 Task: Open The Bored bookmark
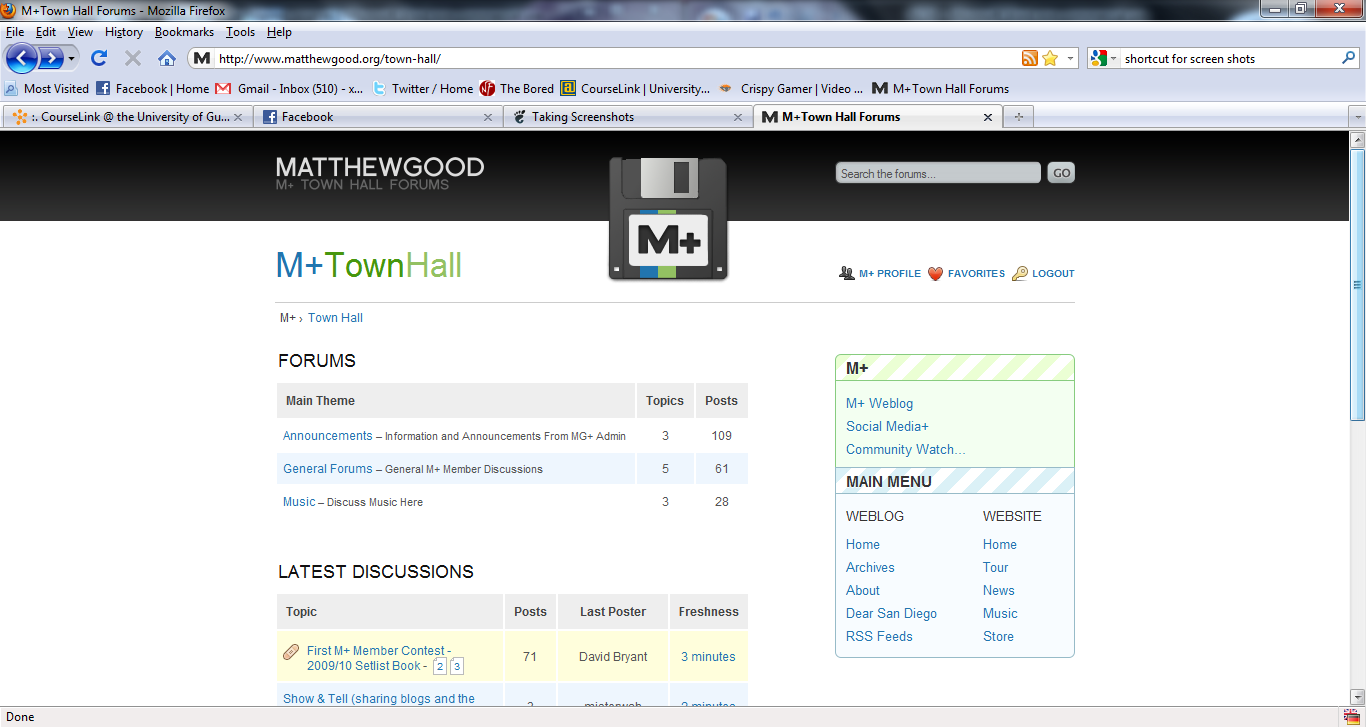[x=517, y=88]
